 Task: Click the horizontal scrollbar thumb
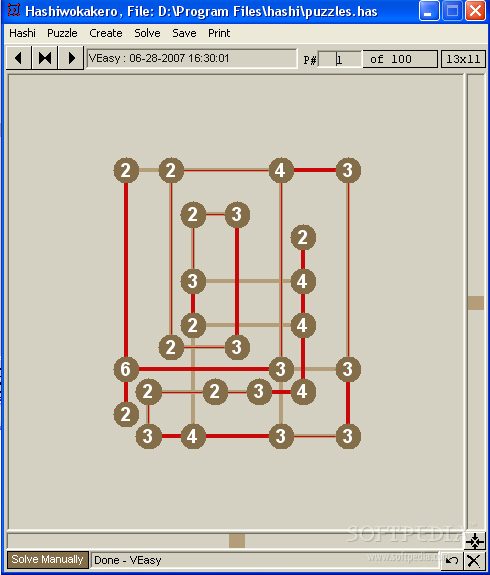[x=237, y=541]
